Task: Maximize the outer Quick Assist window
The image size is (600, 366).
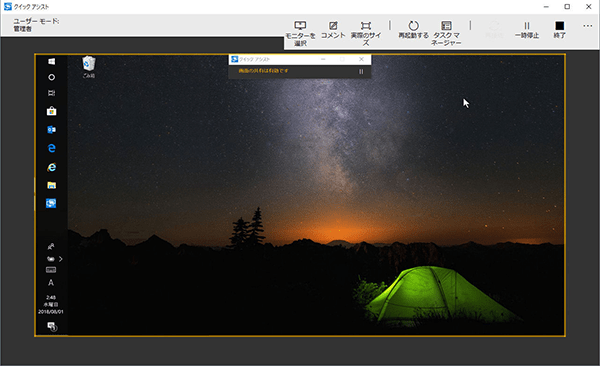Action: pos(567,7)
